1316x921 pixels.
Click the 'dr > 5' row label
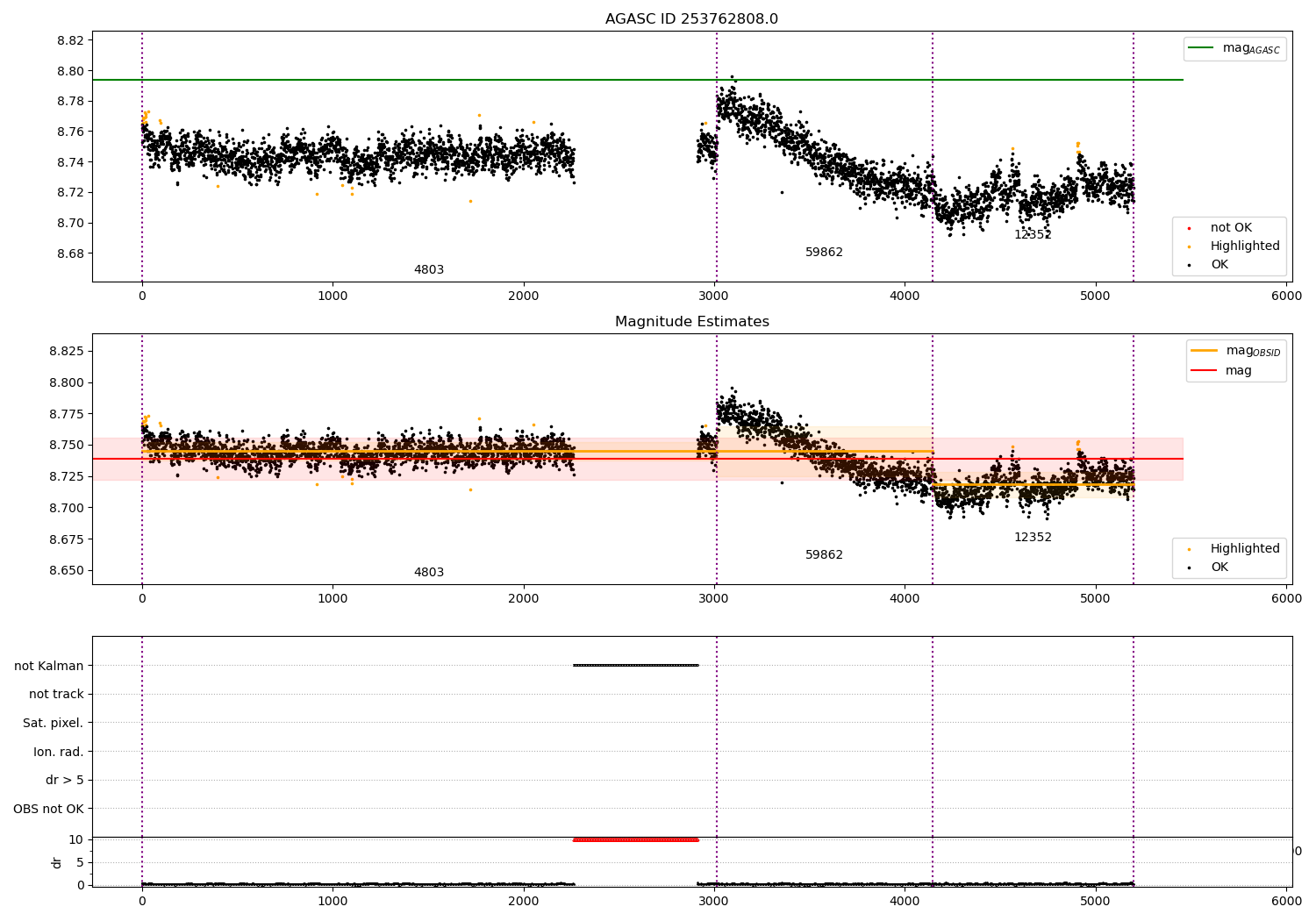coord(65,780)
